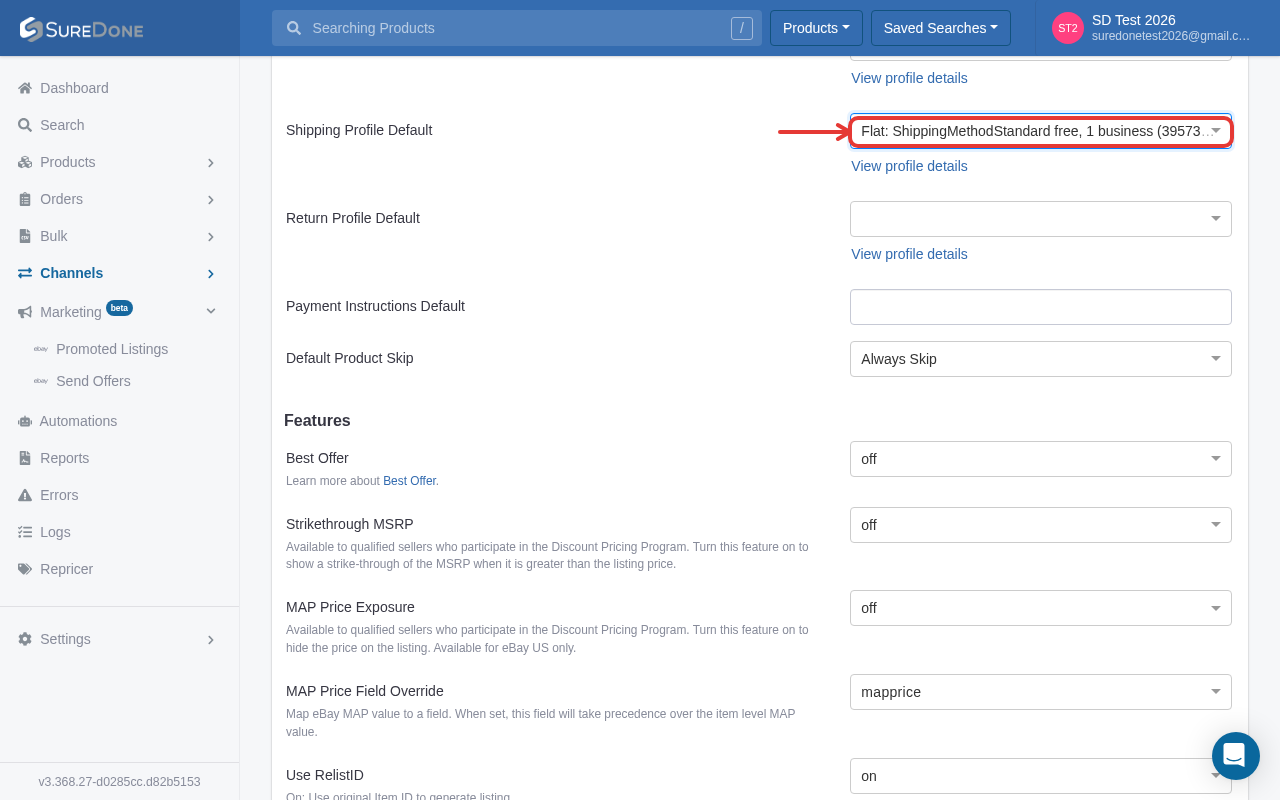Collapse the Marketing sidebar section
The width and height of the screenshot is (1280, 800).
211,312
